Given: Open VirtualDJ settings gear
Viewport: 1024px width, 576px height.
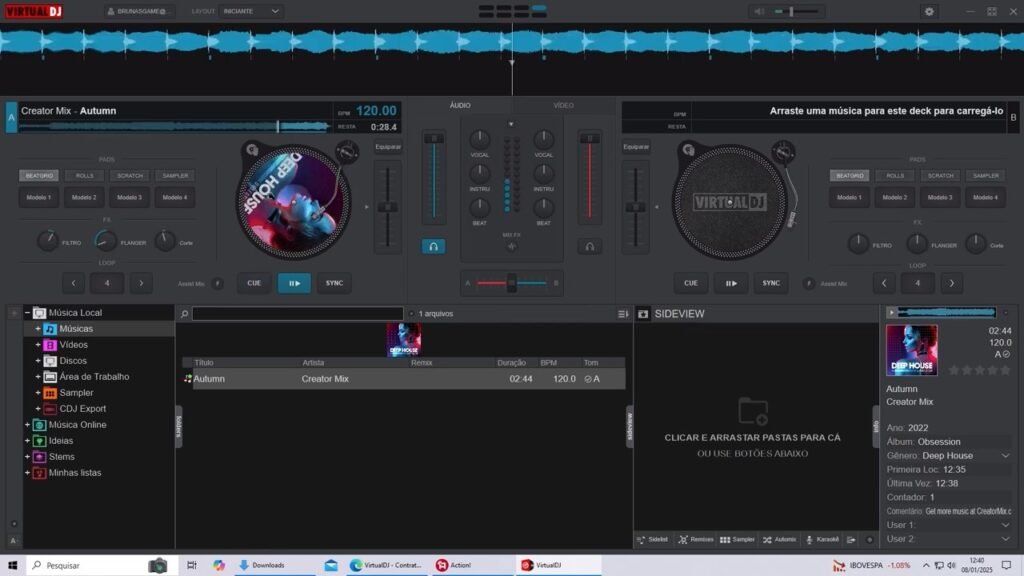Looking at the screenshot, I should [x=929, y=11].
